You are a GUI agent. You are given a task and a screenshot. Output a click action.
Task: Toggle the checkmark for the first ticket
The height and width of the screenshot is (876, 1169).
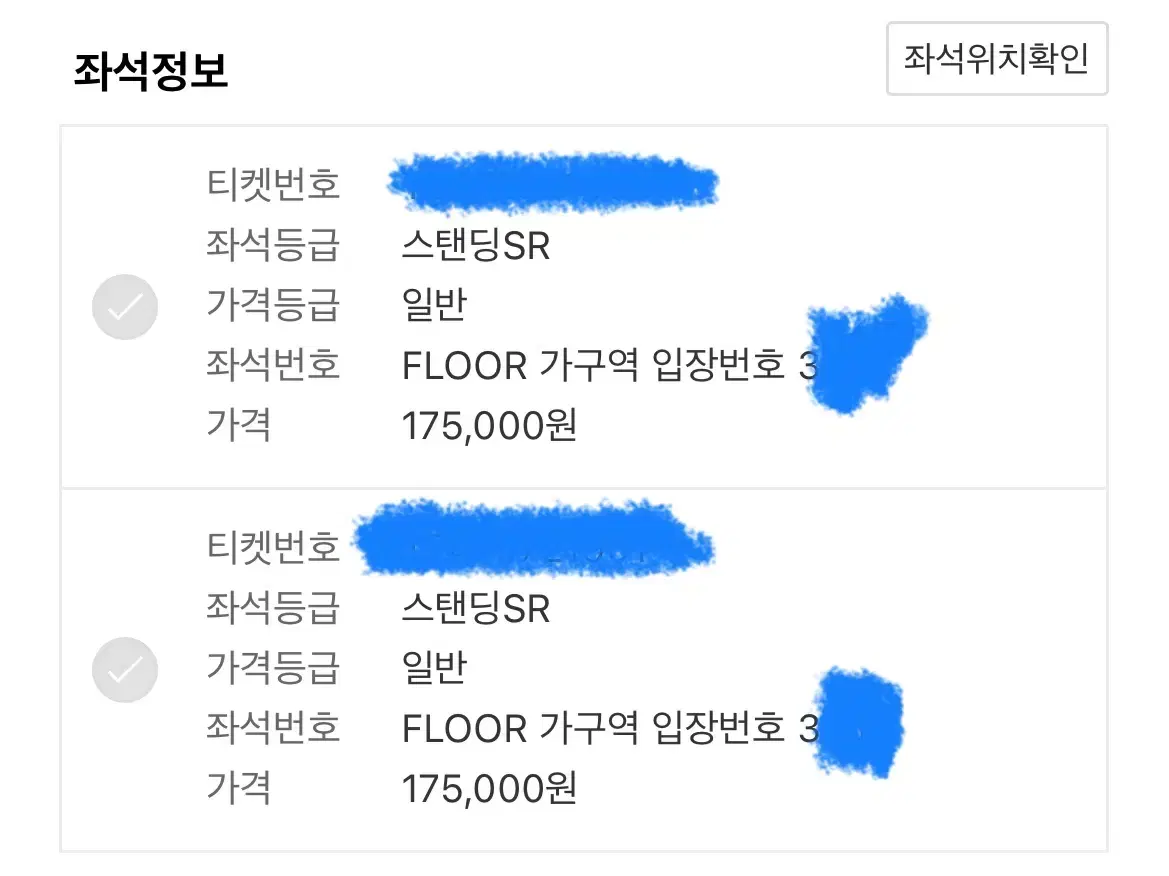(x=125, y=306)
